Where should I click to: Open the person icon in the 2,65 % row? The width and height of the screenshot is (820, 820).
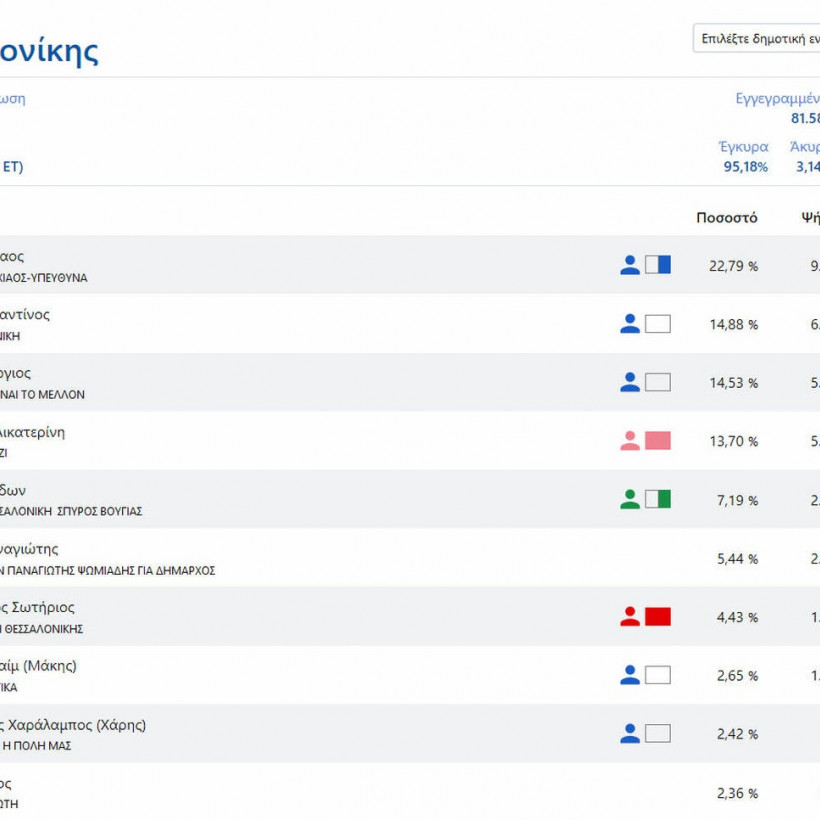point(630,675)
